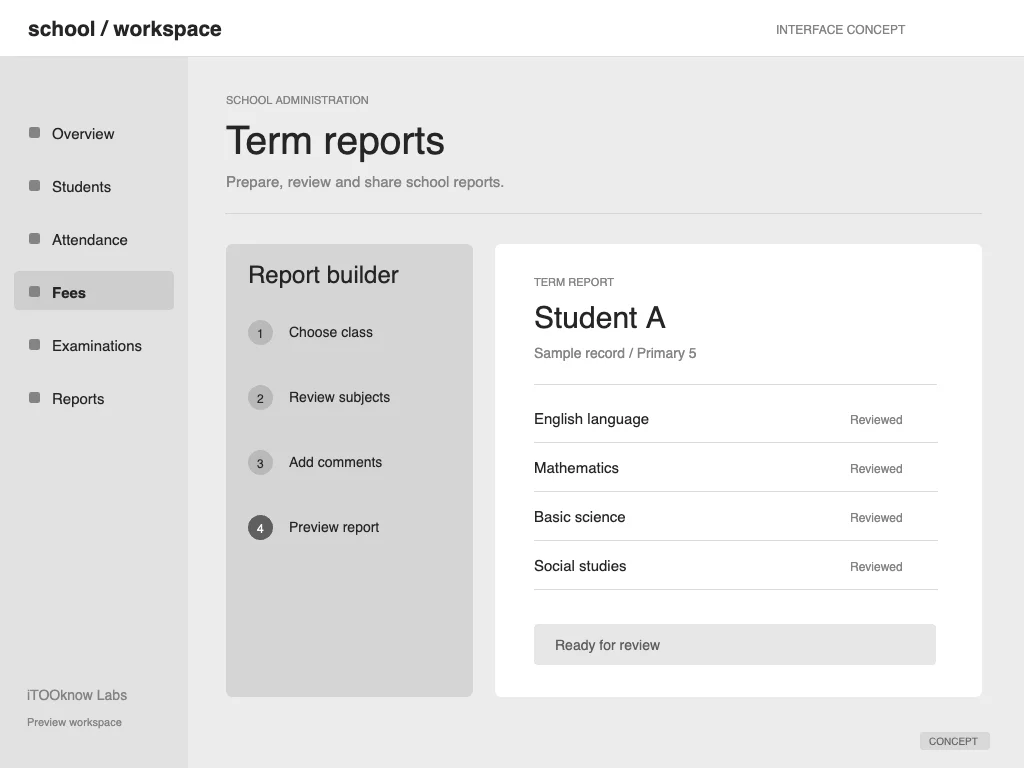1024x768 pixels.
Task: Click the square icon beside Examinations
Action: point(35,344)
